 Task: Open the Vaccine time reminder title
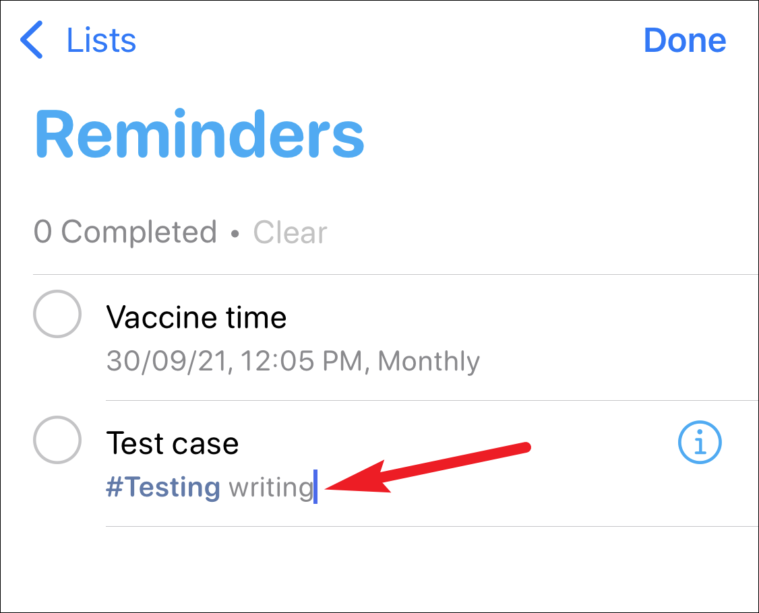[x=196, y=318]
